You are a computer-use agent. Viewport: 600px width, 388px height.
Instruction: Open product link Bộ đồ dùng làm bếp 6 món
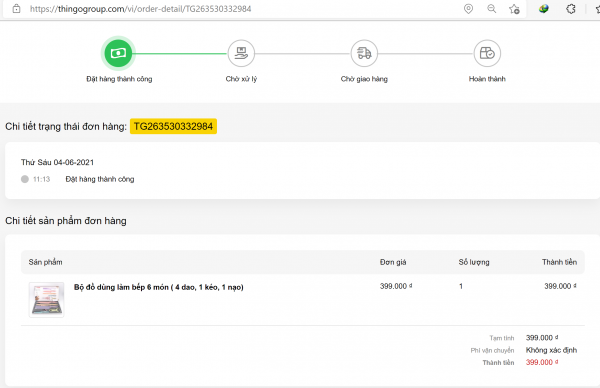[x=159, y=287]
